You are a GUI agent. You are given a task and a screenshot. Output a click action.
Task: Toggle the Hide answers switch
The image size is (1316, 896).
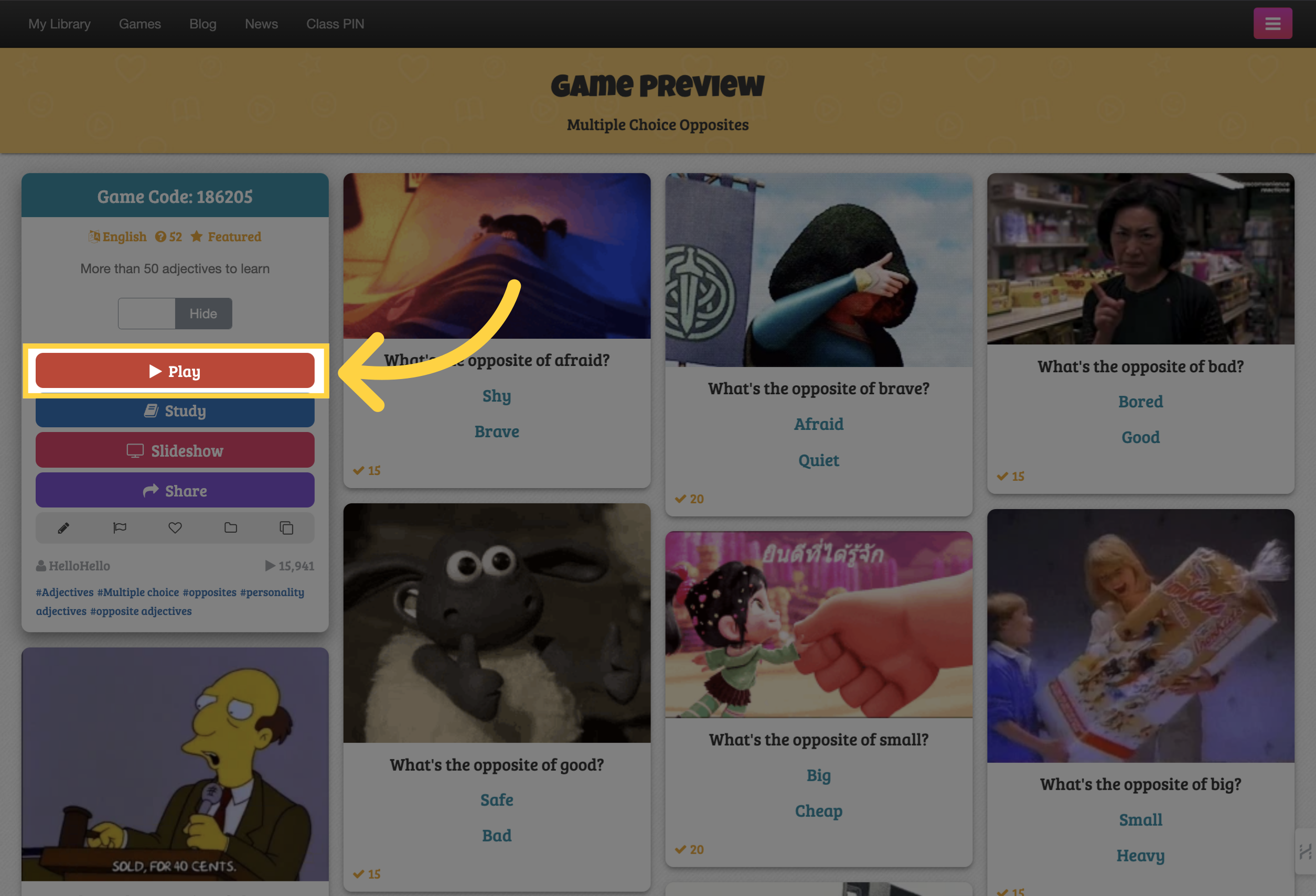tap(175, 314)
